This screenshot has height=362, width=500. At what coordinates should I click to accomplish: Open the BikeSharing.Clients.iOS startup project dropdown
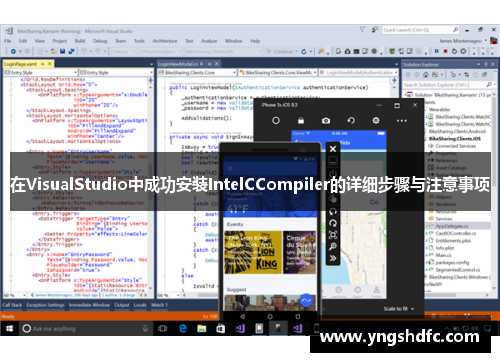pos(224,52)
